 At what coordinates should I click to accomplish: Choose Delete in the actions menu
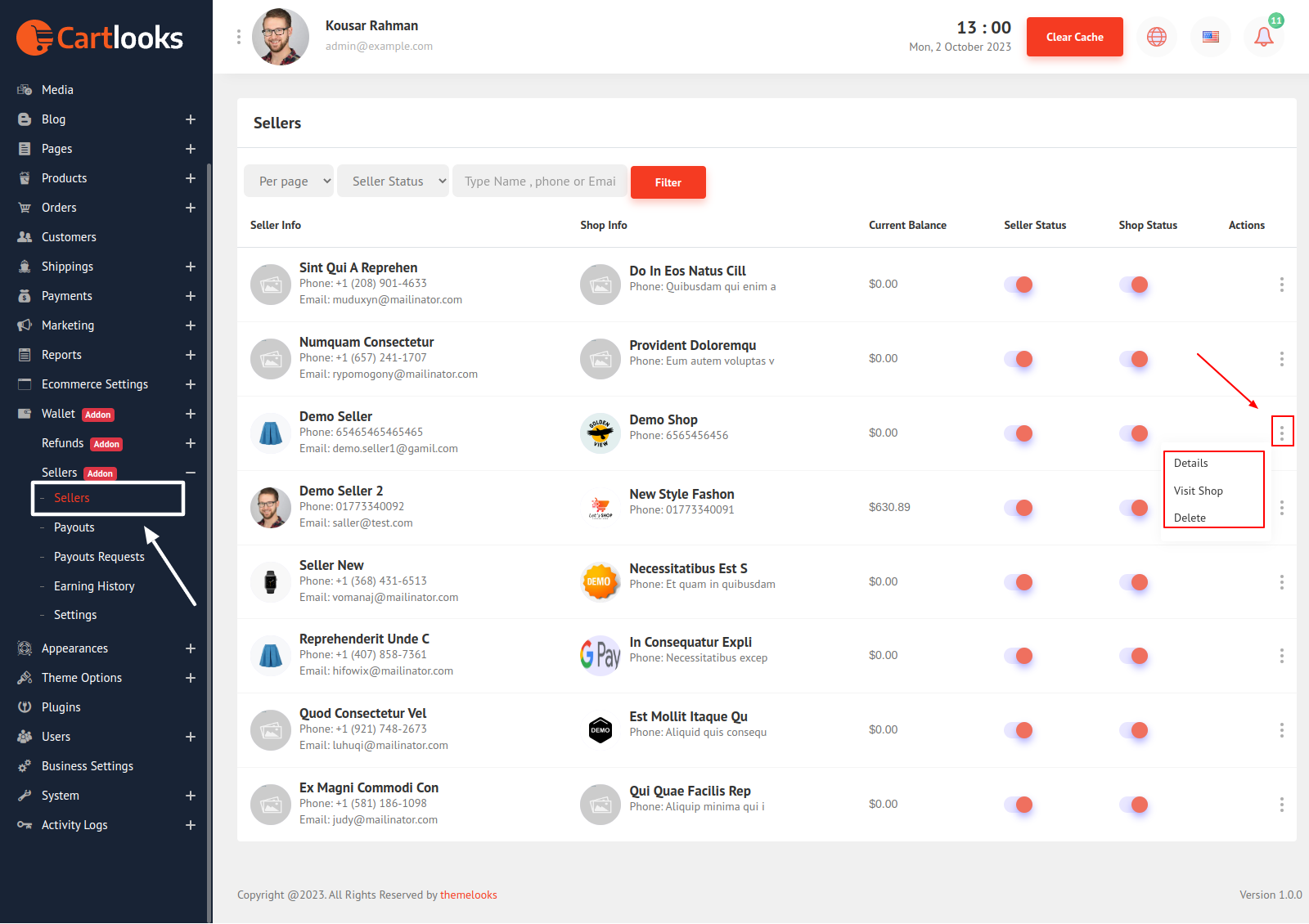(1190, 518)
